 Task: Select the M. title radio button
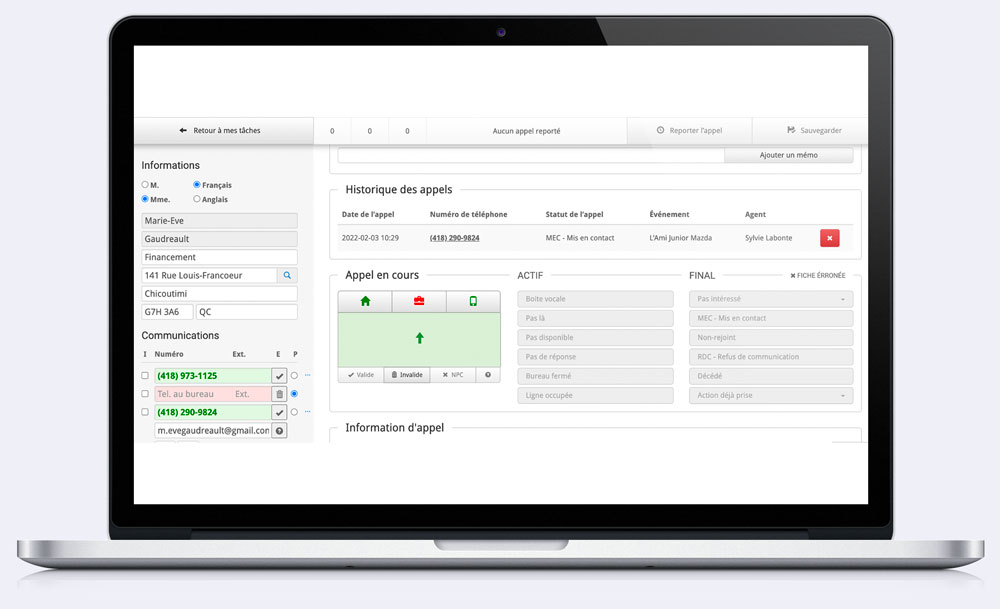pyautogui.click(x=145, y=184)
